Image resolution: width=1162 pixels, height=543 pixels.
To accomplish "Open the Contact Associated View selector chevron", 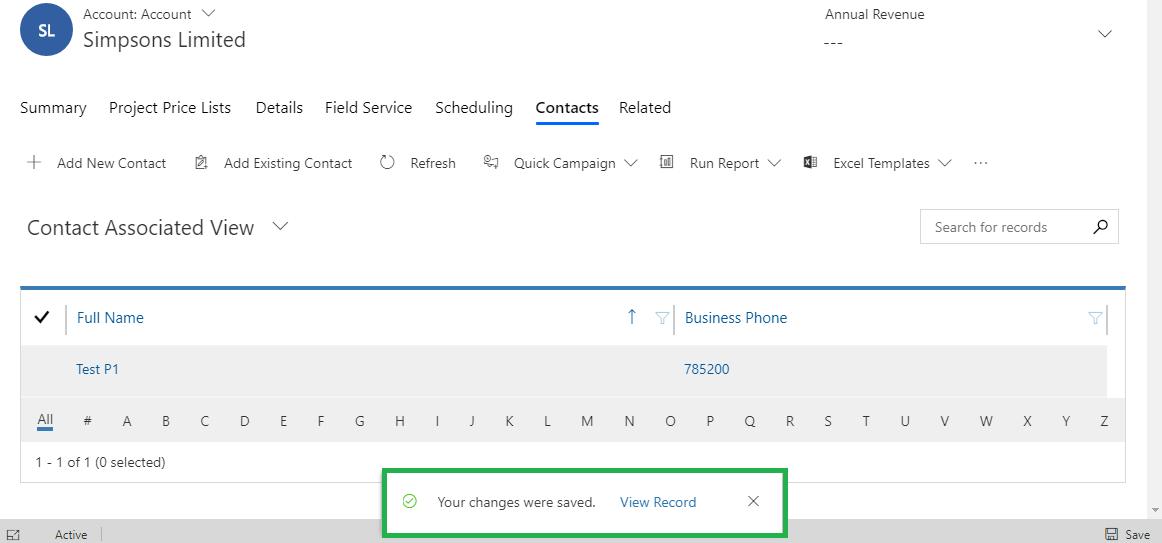I will pos(279,227).
